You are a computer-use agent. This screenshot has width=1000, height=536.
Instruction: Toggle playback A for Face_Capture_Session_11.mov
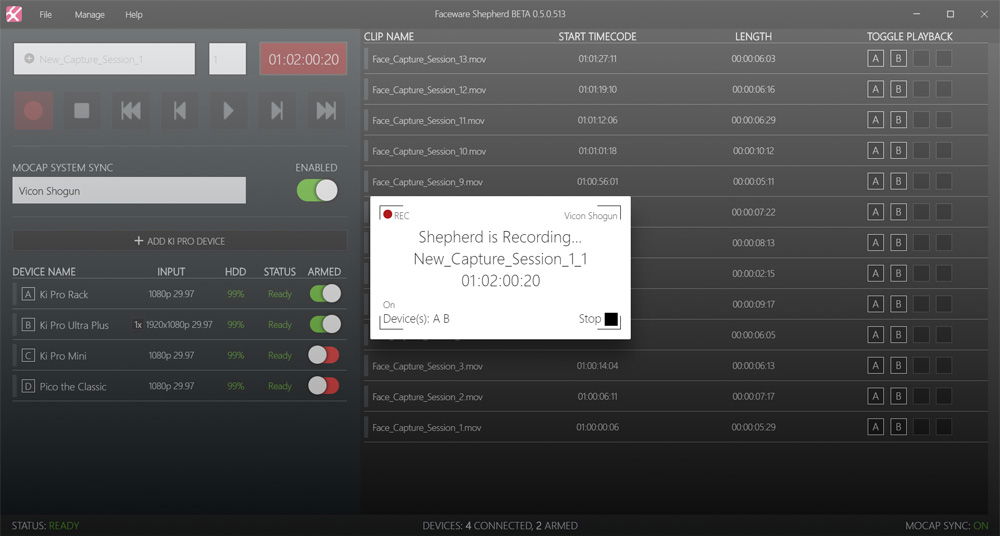click(x=875, y=120)
